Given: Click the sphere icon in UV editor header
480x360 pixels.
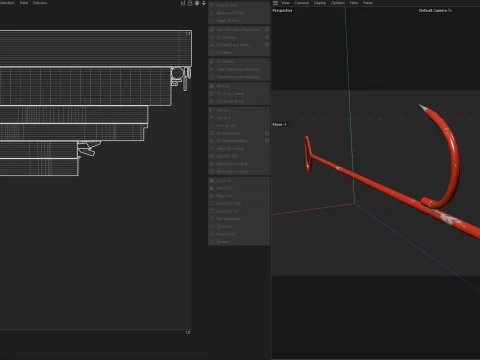Looking at the screenshot, I should click(197, 3).
